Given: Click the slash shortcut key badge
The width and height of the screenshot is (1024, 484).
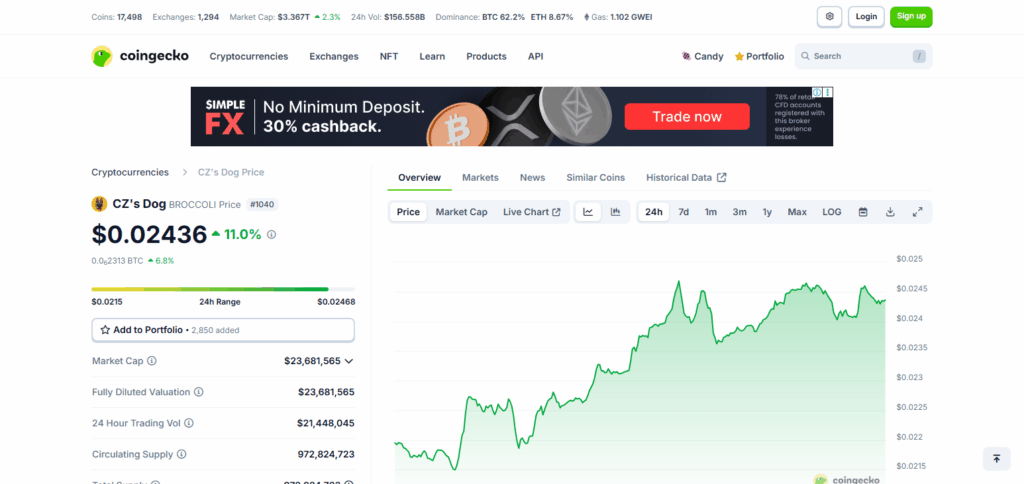Looking at the screenshot, I should [x=919, y=57].
